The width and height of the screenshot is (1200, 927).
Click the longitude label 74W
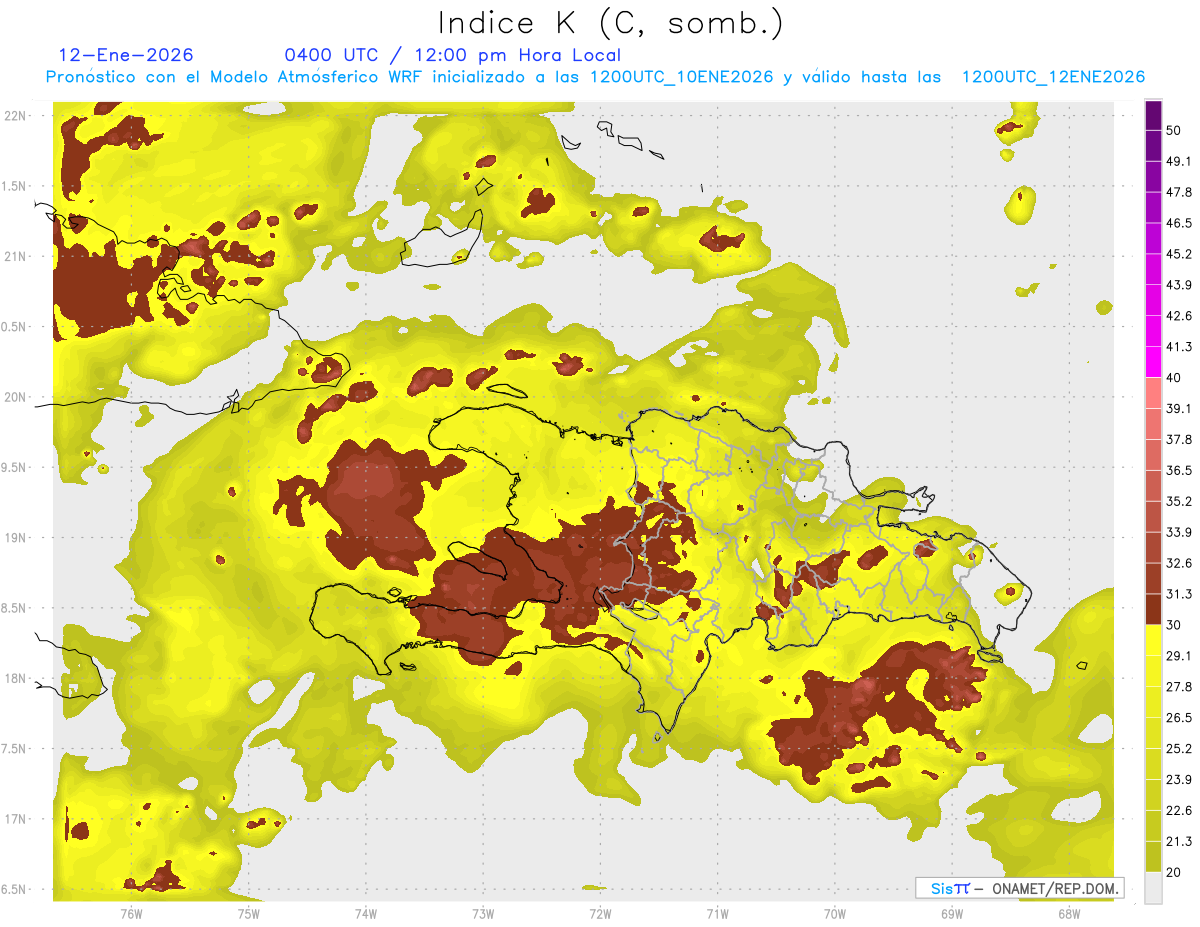[365, 913]
